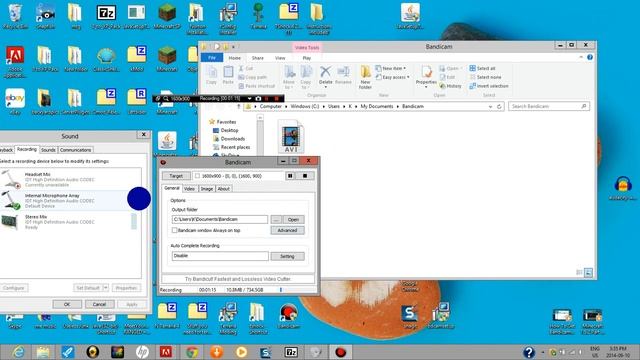Image resolution: width=640 pixels, height=360 pixels.
Task: Open Internet Explorer from the taskbar
Action: pos(18,352)
